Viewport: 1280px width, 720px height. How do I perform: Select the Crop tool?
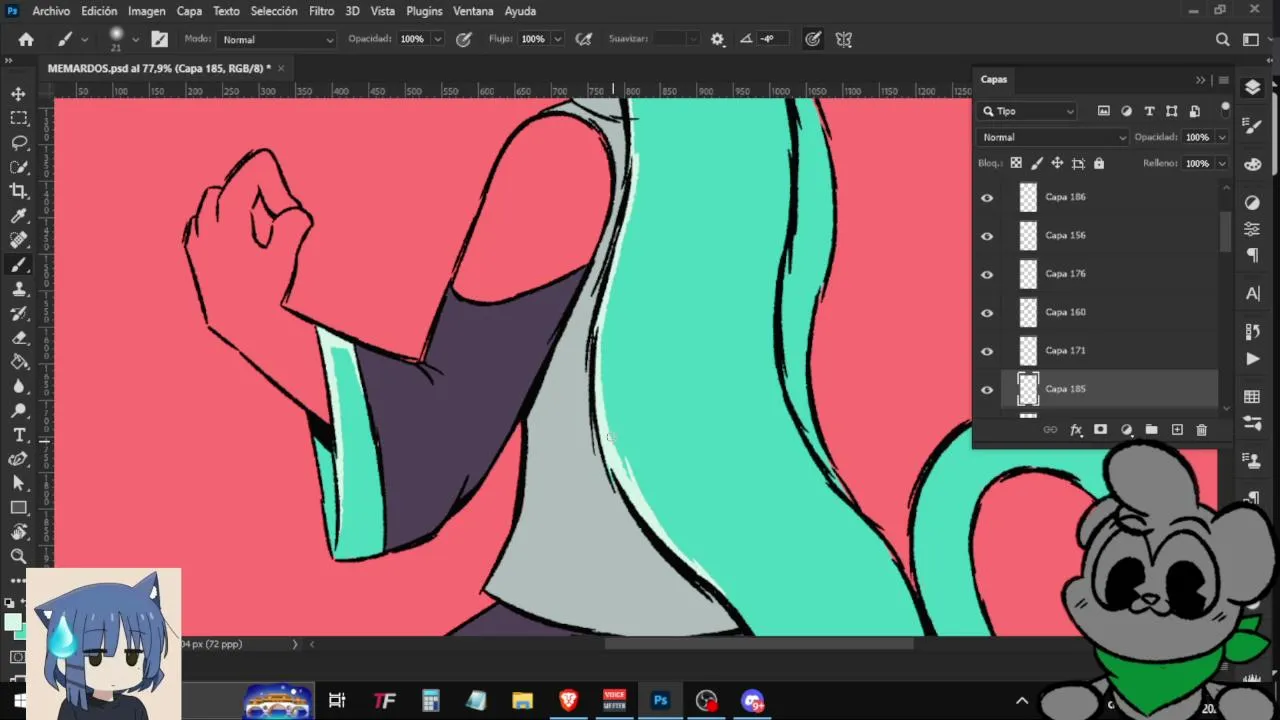18,191
